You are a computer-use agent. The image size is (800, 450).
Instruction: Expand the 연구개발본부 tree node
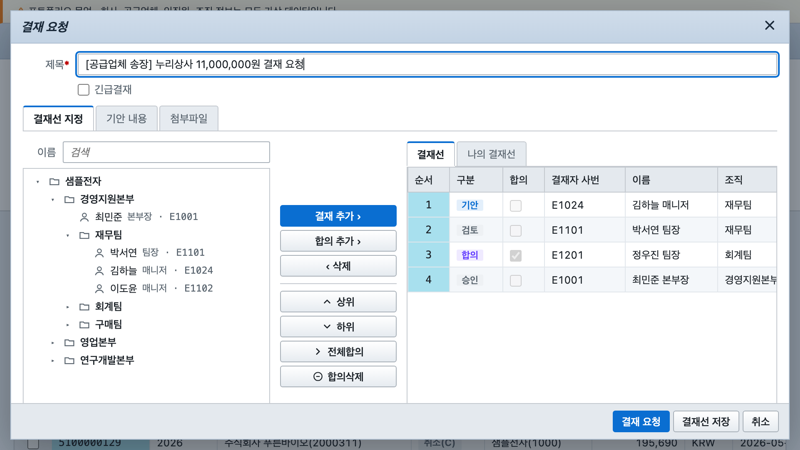[x=53, y=361]
